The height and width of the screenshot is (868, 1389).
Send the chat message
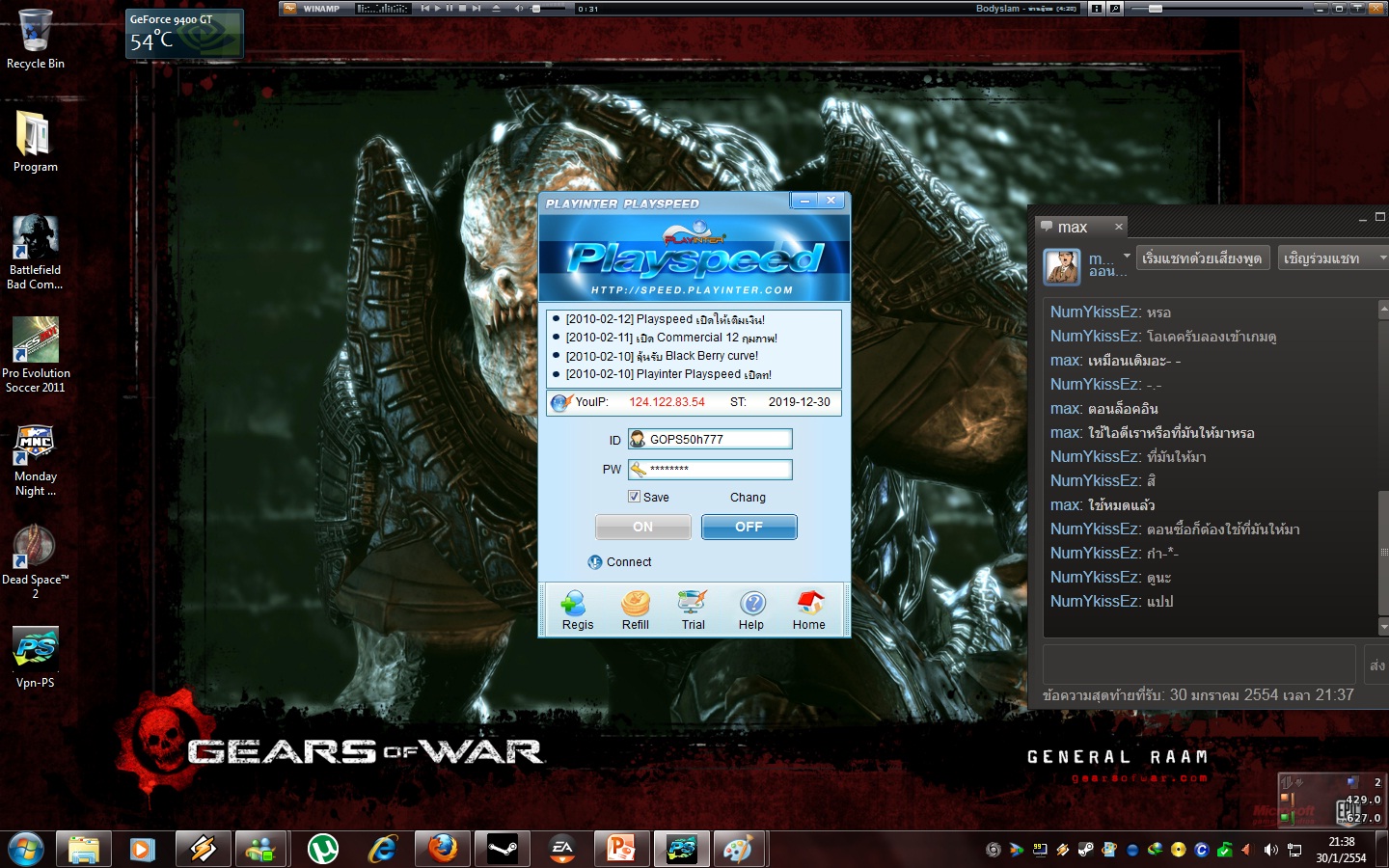click(x=1376, y=665)
